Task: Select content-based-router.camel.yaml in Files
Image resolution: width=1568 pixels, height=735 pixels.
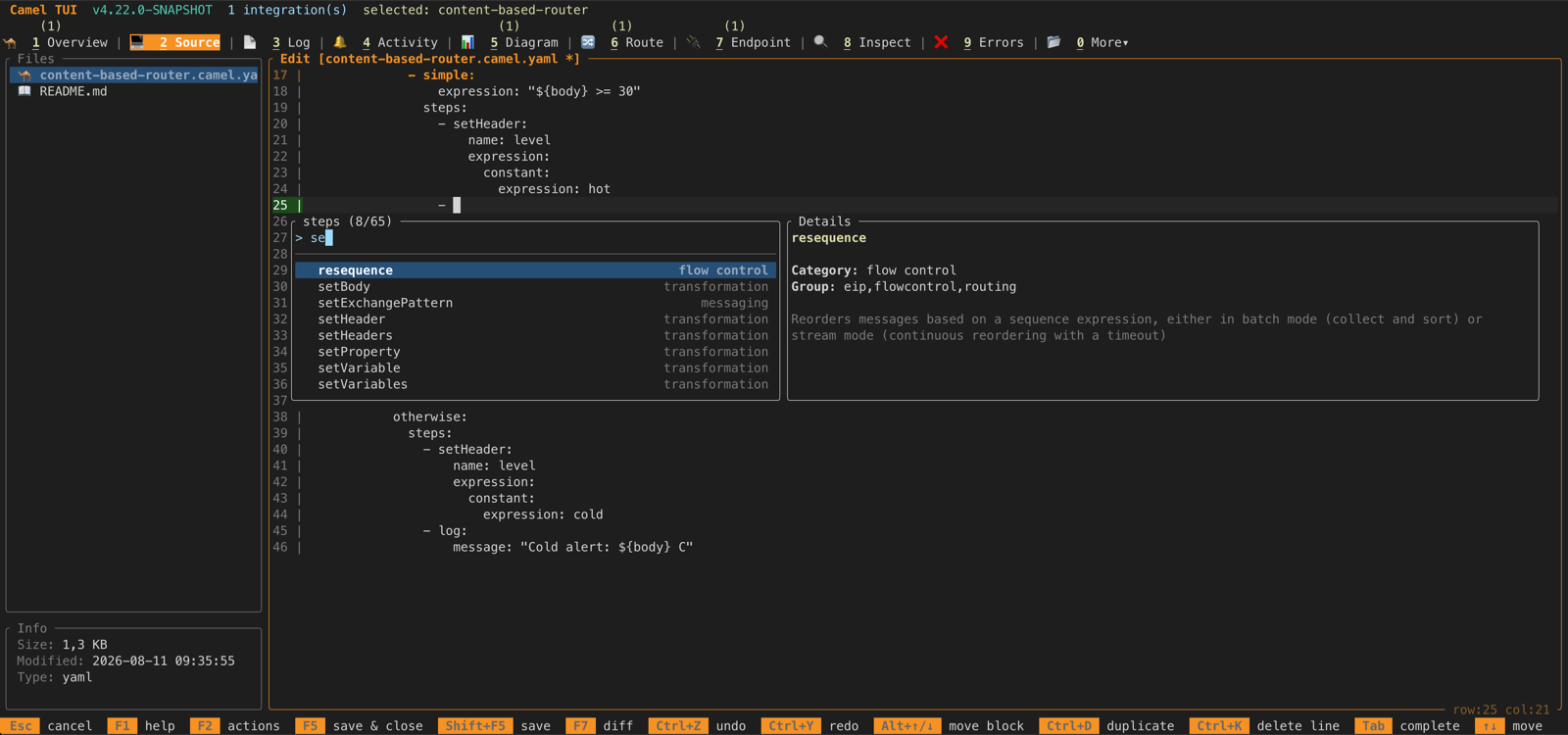Action: pos(134,74)
